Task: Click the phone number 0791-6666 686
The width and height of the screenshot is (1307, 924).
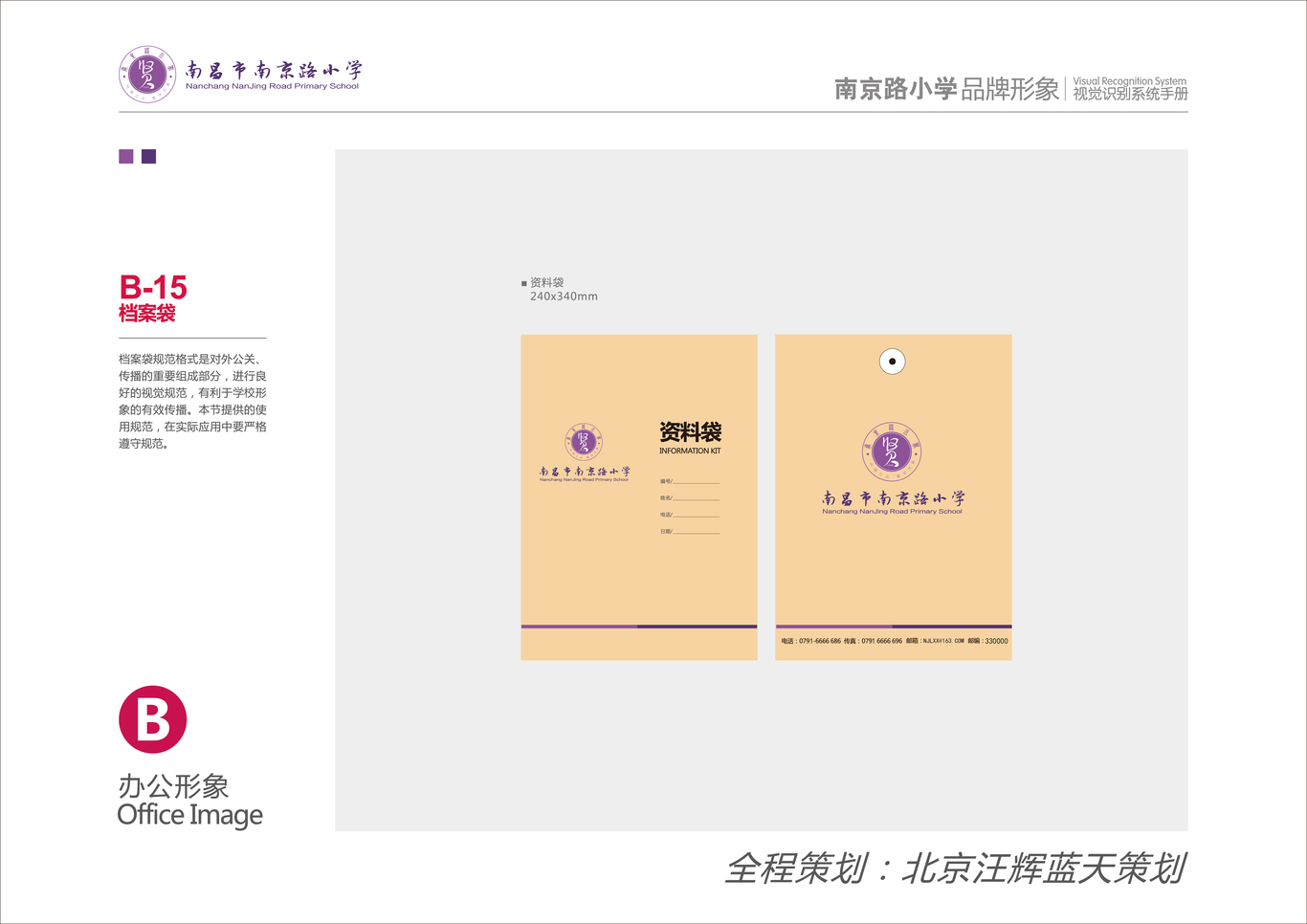Action: coord(820,641)
